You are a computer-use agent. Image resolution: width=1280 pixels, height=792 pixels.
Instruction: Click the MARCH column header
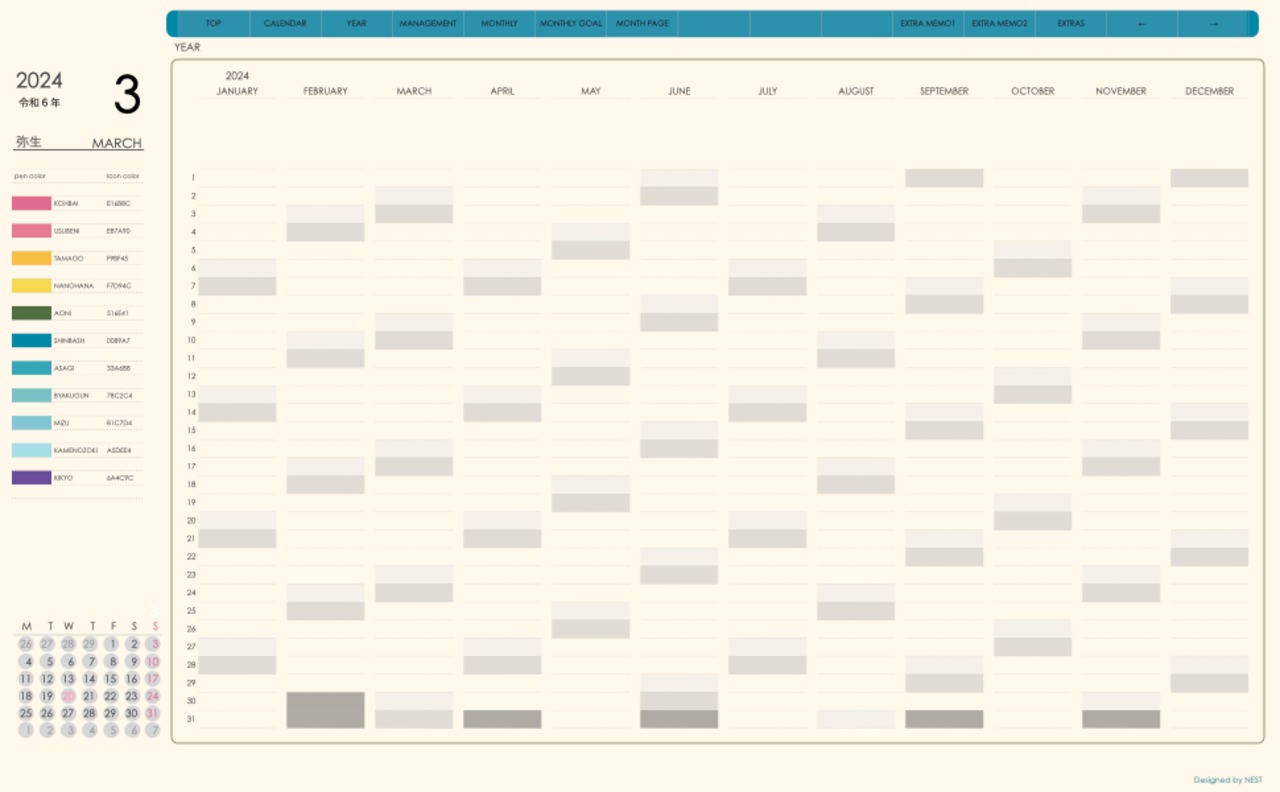point(414,91)
